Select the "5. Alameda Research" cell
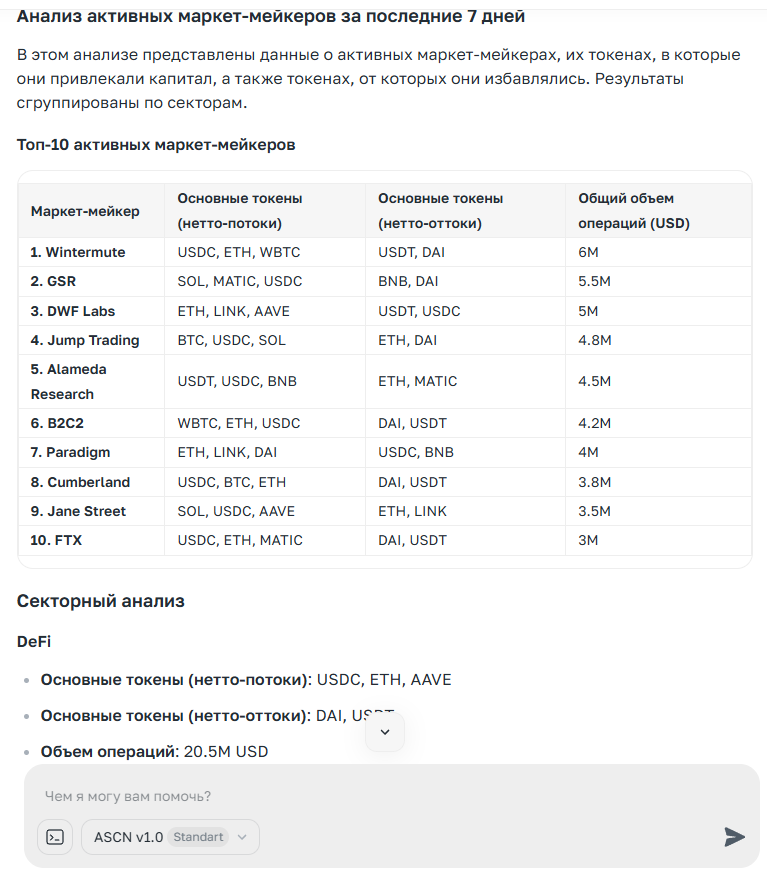 pos(69,381)
